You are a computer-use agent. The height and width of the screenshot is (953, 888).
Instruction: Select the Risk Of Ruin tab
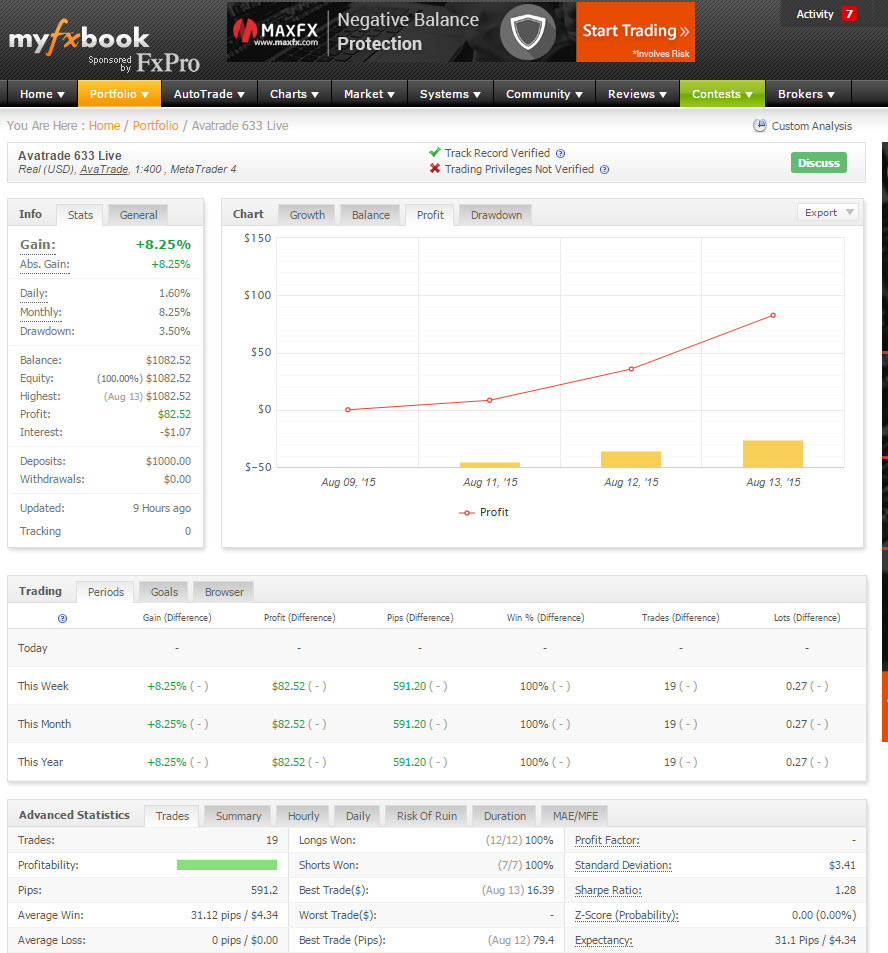click(426, 816)
